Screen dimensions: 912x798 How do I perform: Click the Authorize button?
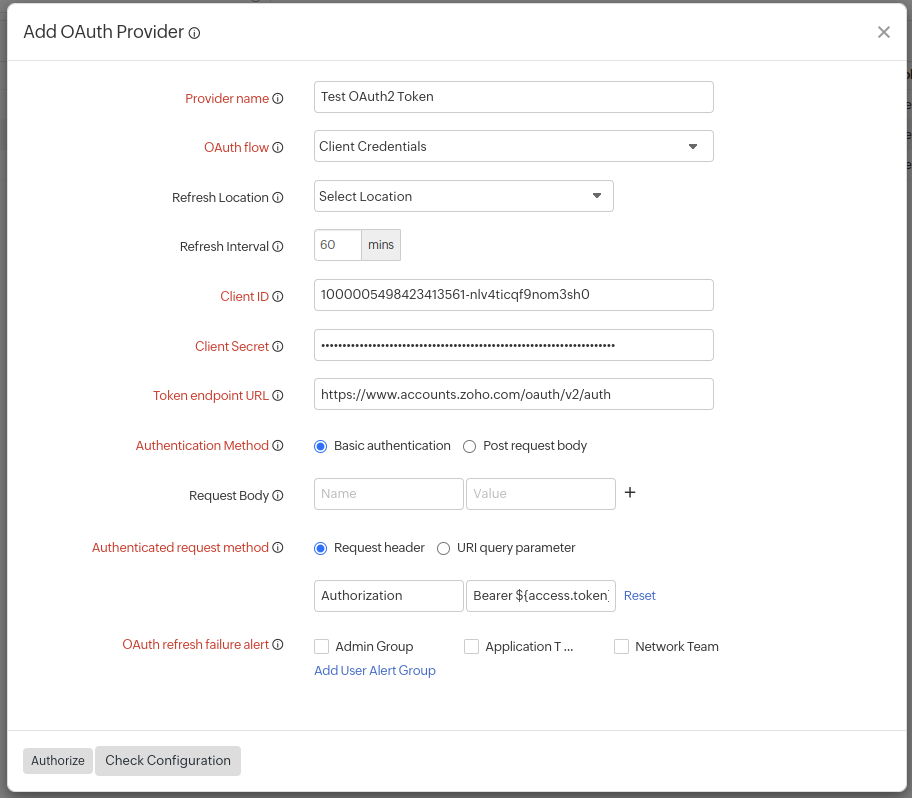(57, 760)
